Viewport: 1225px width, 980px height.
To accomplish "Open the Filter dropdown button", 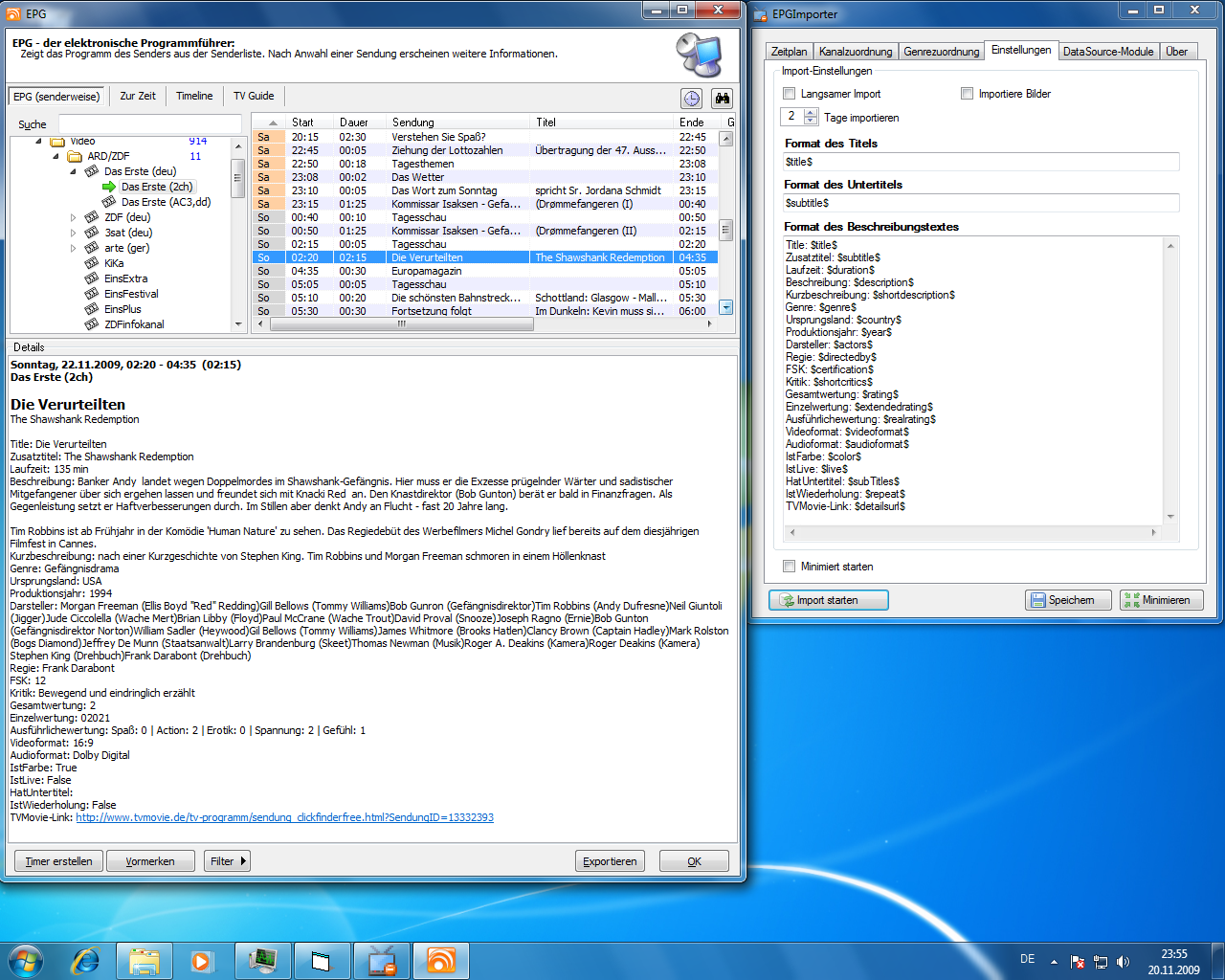I will [228, 861].
